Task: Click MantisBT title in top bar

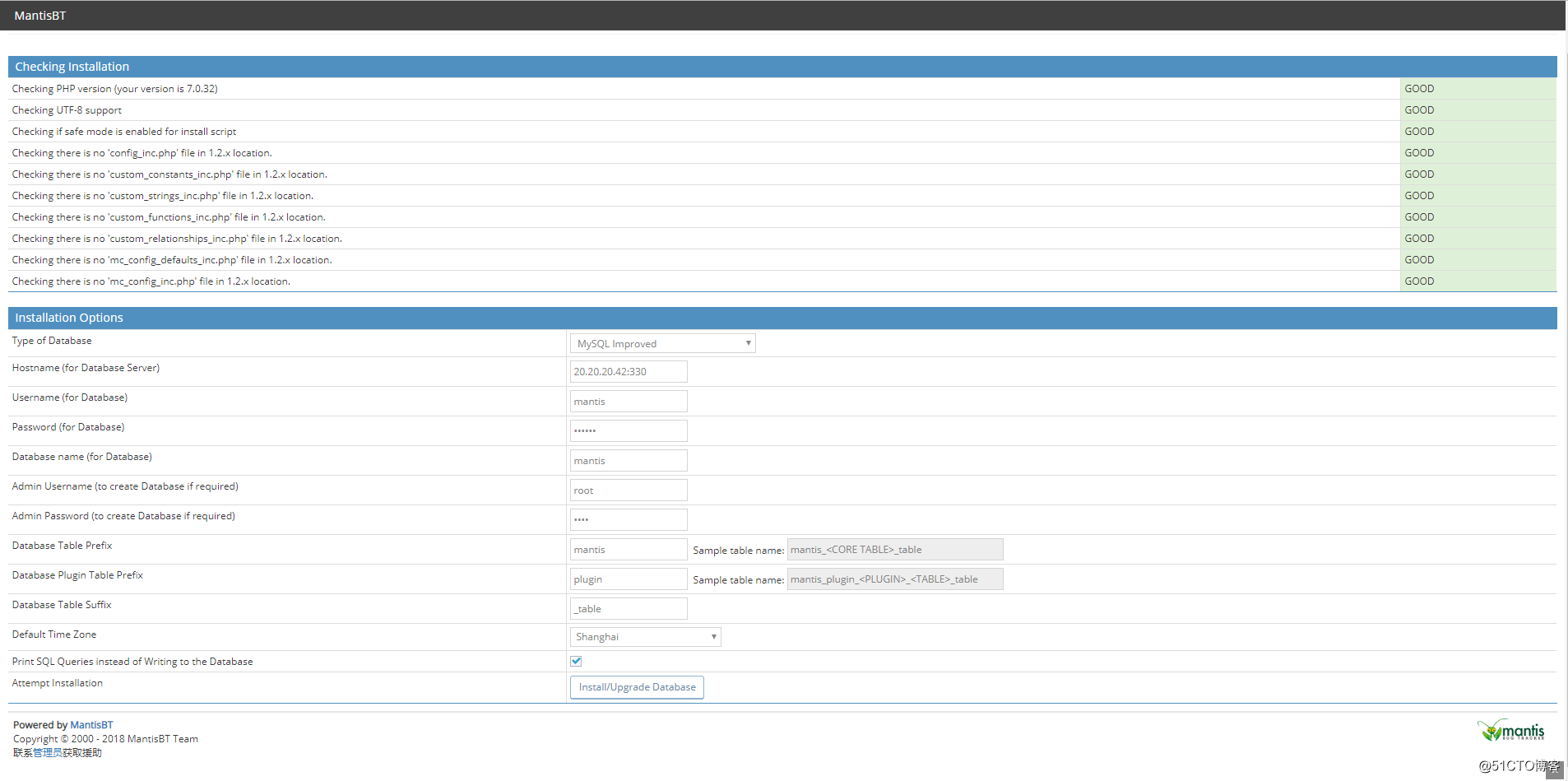Action: tap(40, 16)
